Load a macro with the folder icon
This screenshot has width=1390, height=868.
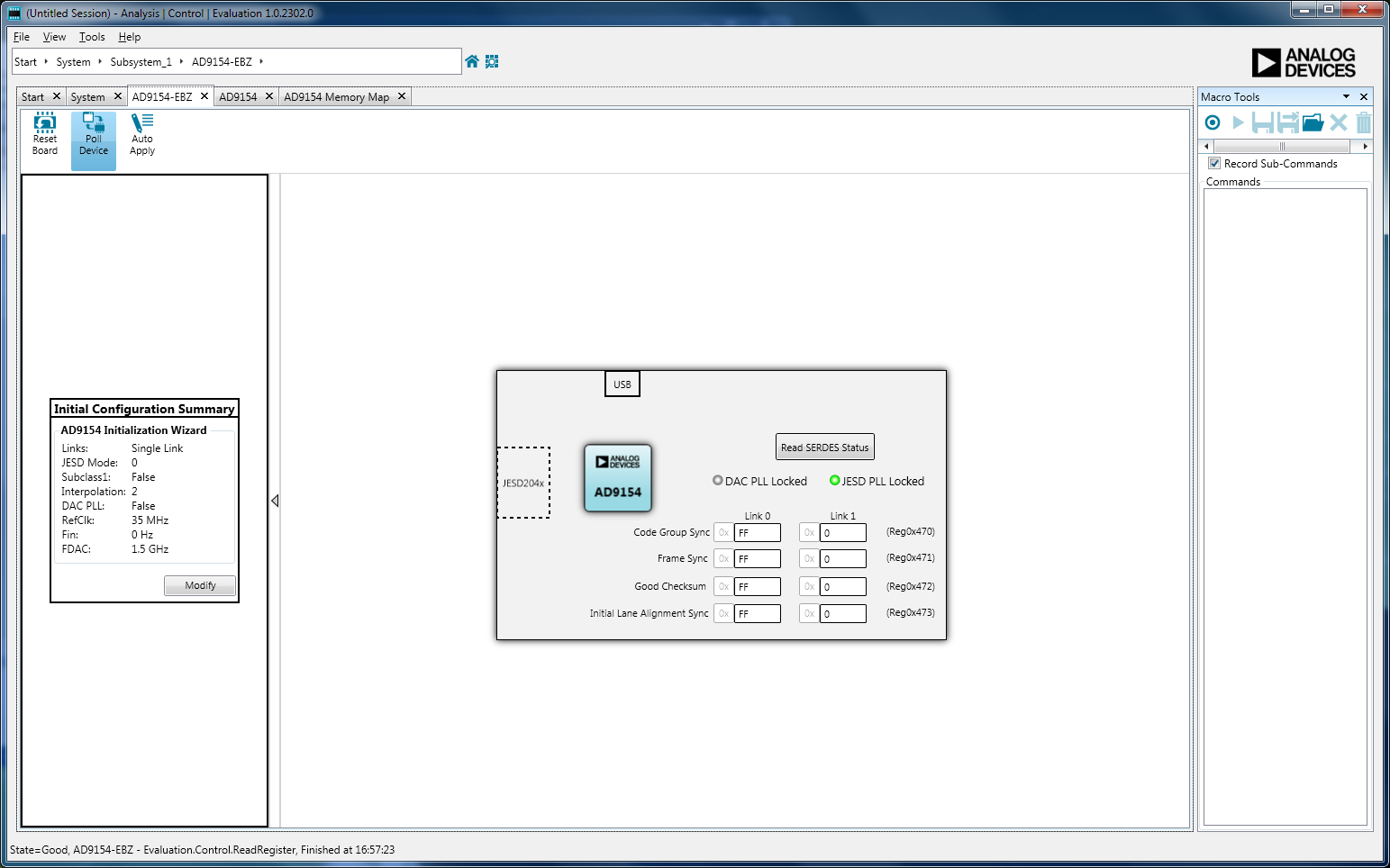(1313, 122)
